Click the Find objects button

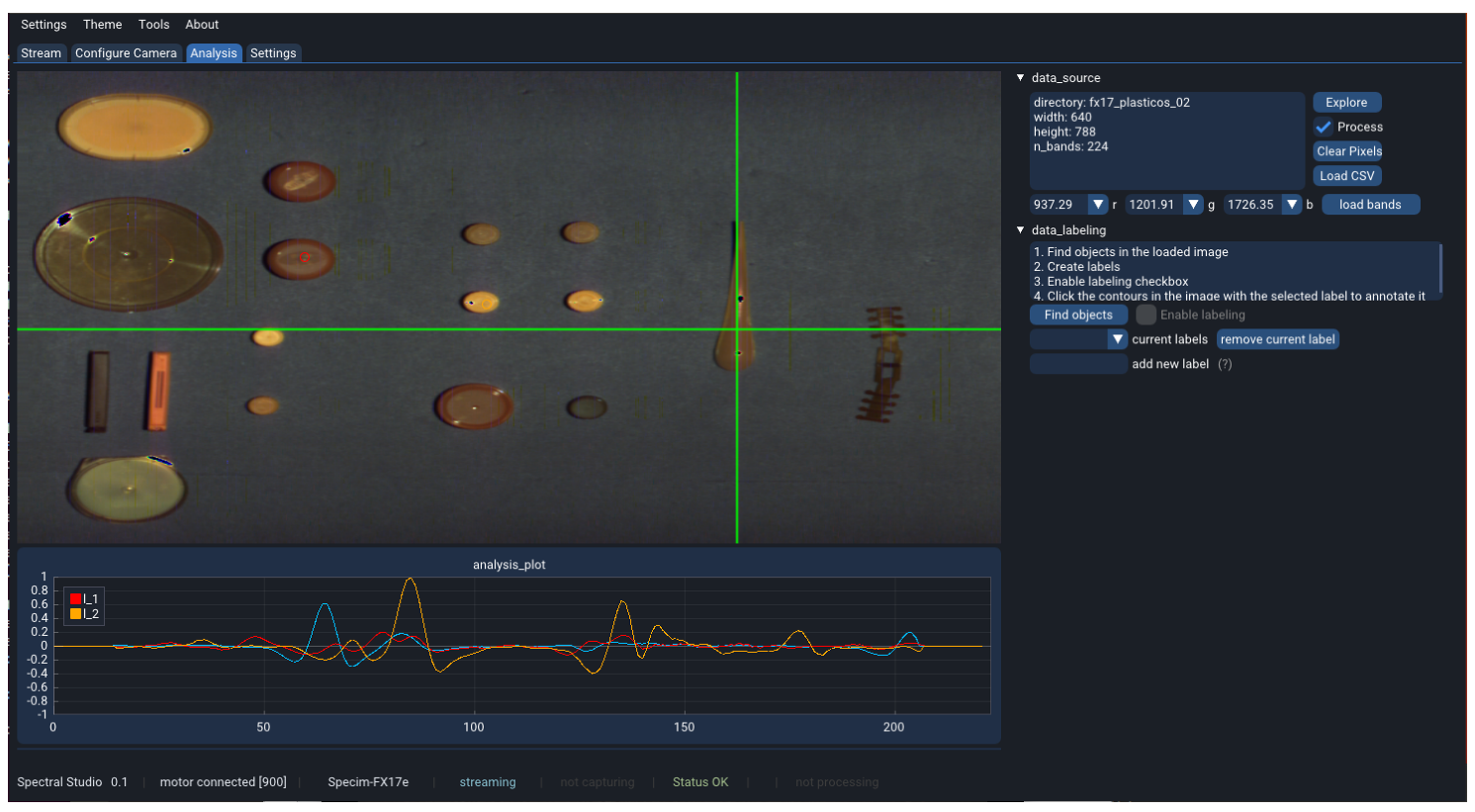tap(1077, 316)
